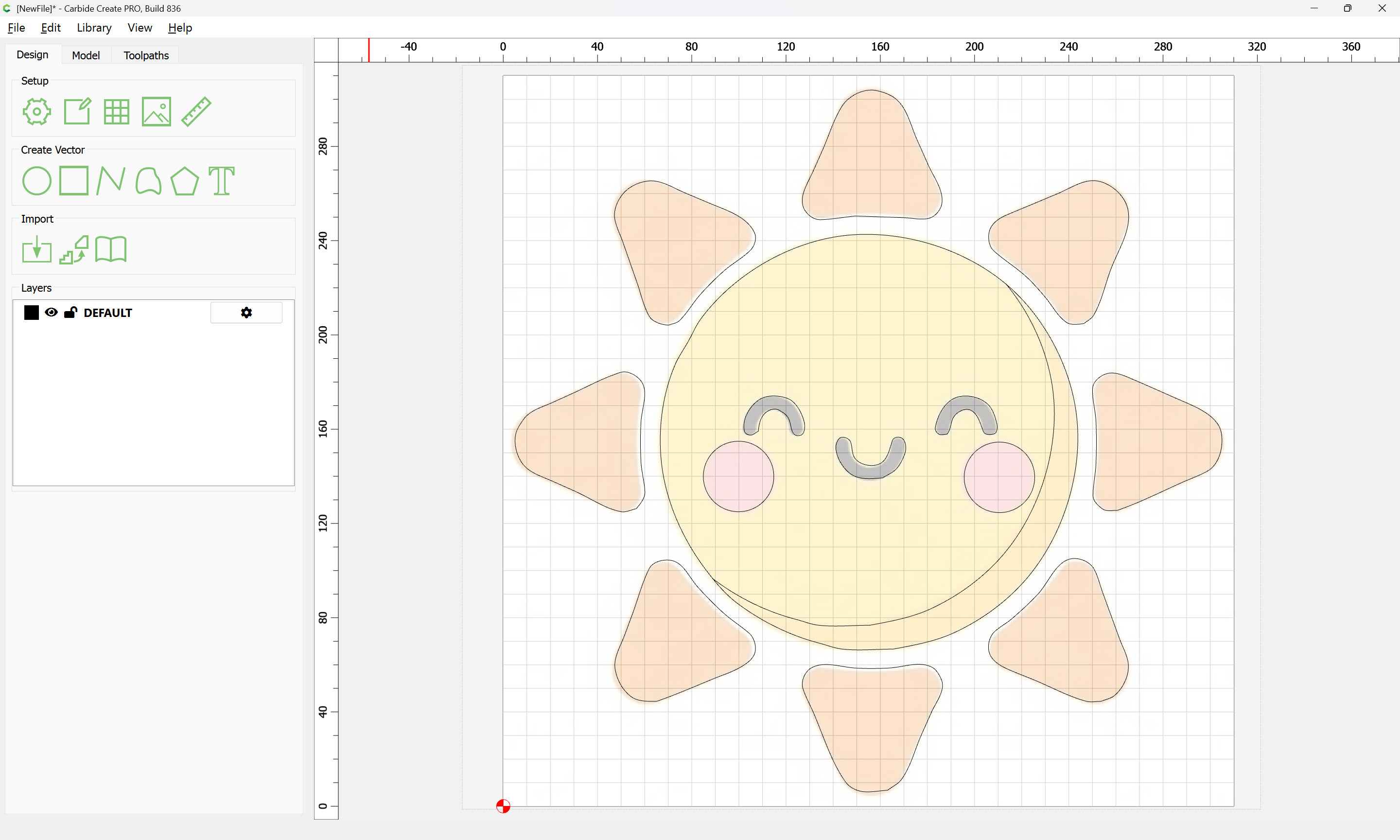
Task: Open the View menu
Action: [140, 28]
